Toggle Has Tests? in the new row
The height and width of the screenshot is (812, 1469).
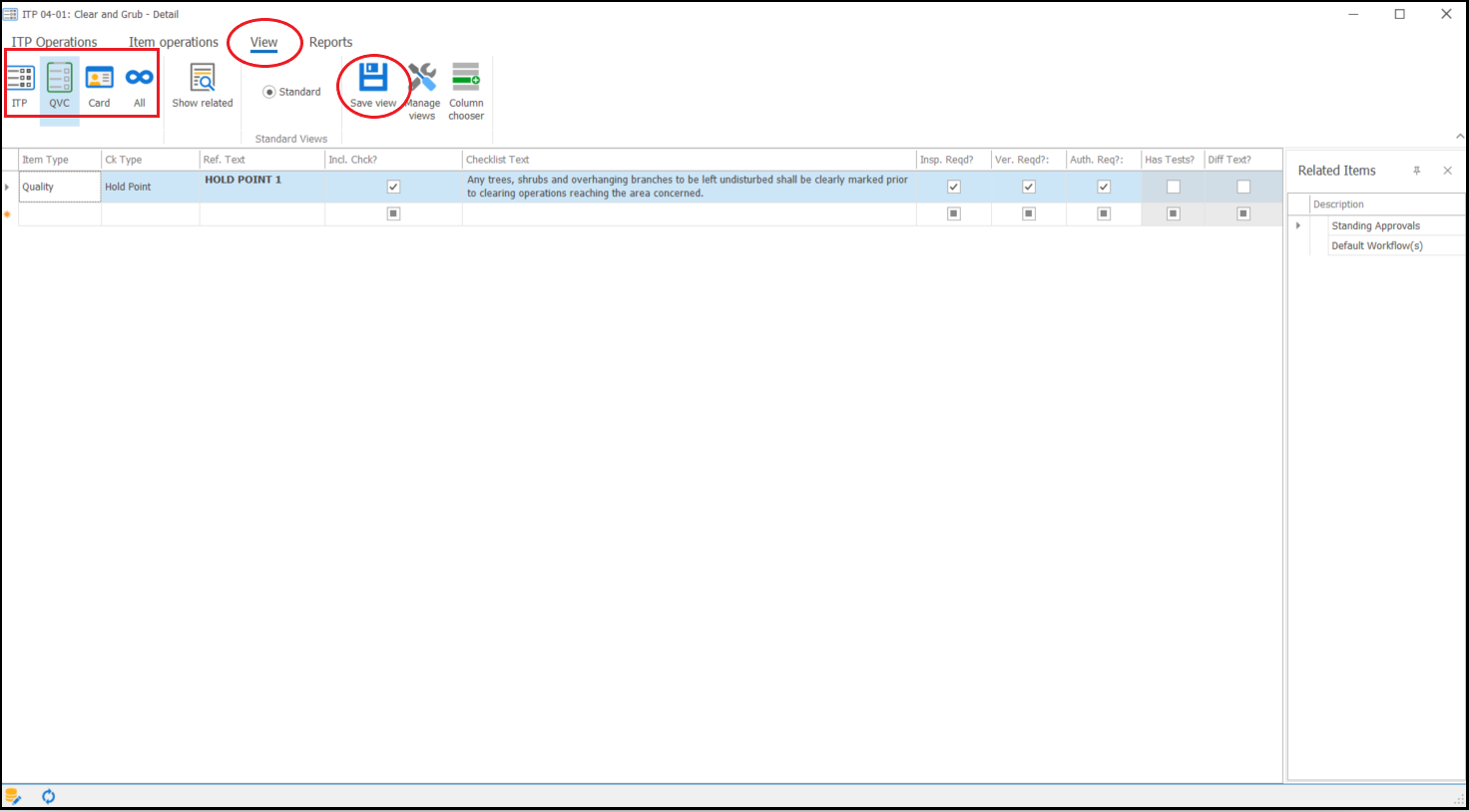pos(1174,213)
